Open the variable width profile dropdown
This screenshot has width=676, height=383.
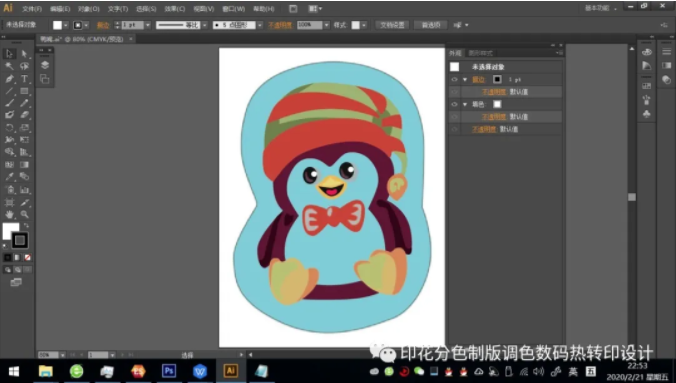(x=205, y=25)
